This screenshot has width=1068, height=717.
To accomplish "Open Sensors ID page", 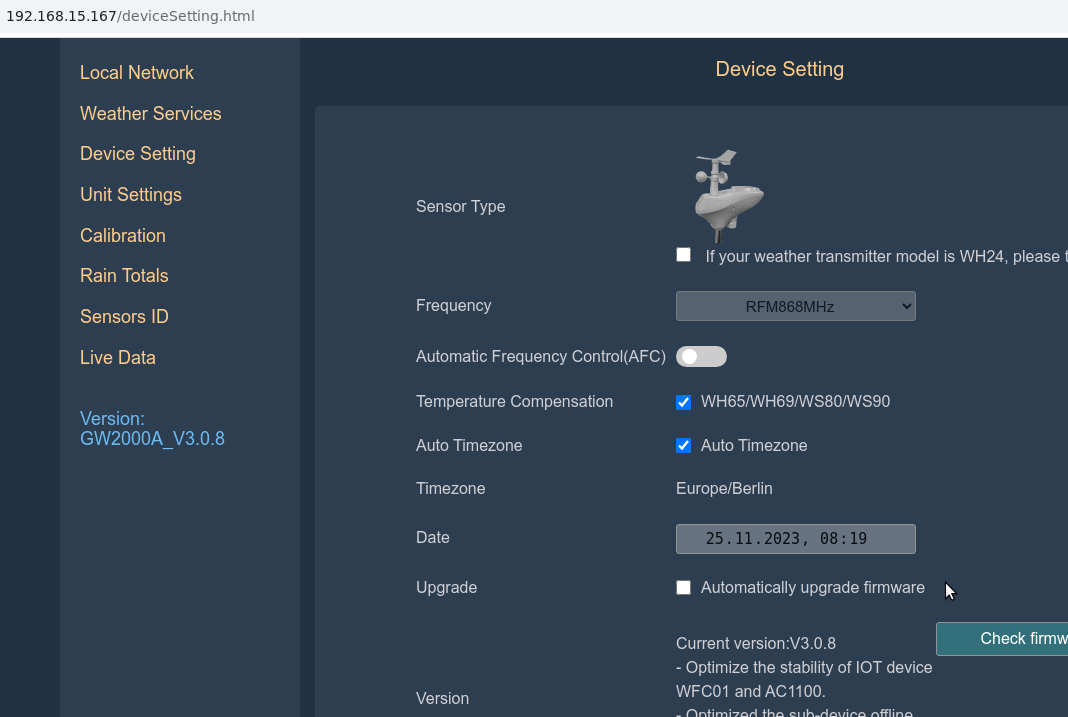I will tap(124, 317).
